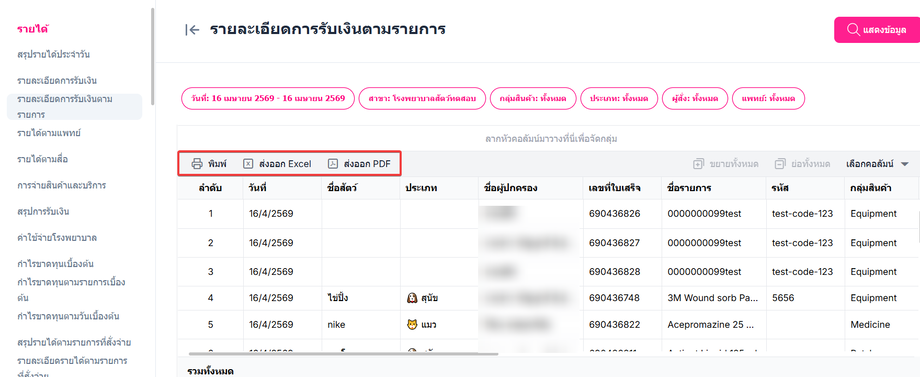Open the ผู้สั่ง filter chip
Screen dimensions: 920x377
695,99
